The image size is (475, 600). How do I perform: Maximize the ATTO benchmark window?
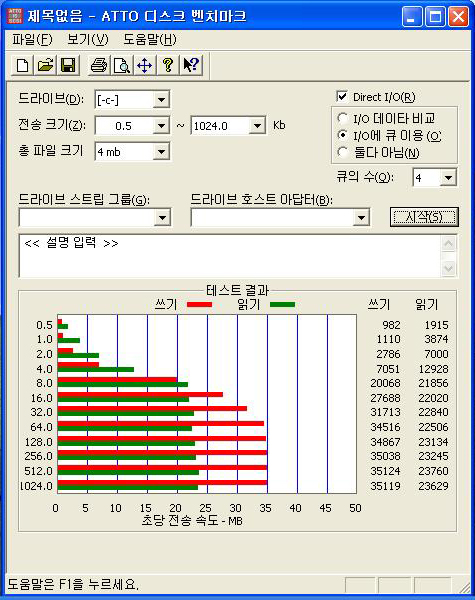[x=435, y=16]
